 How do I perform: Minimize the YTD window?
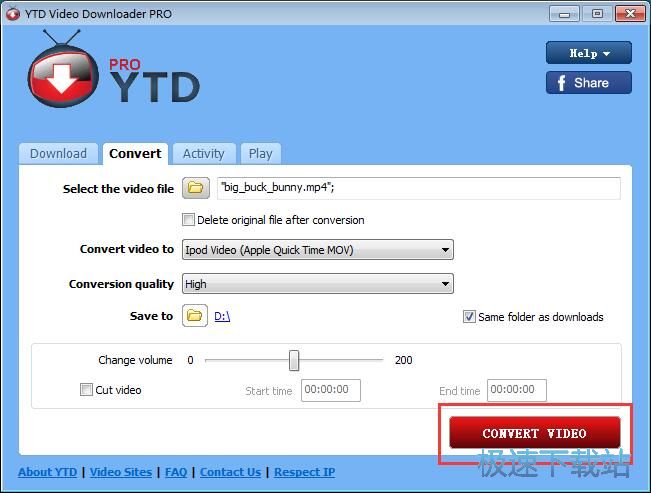(564, 14)
